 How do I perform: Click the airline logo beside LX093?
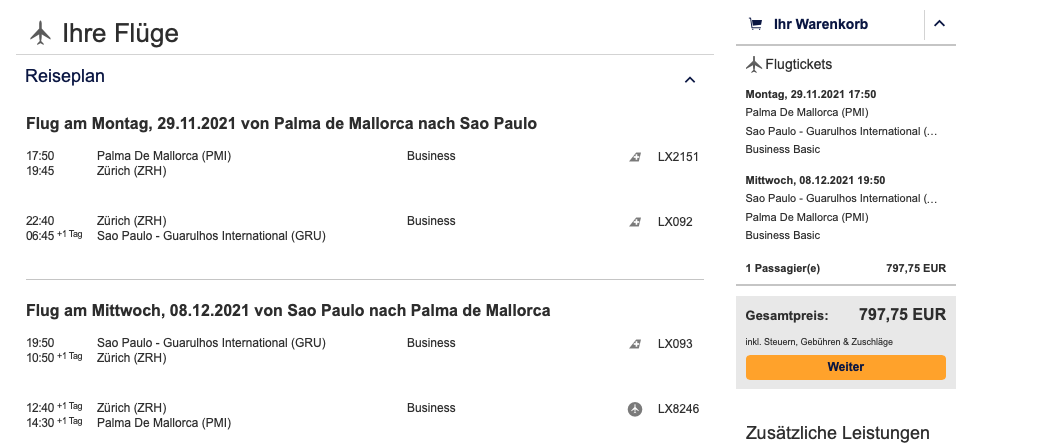(x=634, y=344)
